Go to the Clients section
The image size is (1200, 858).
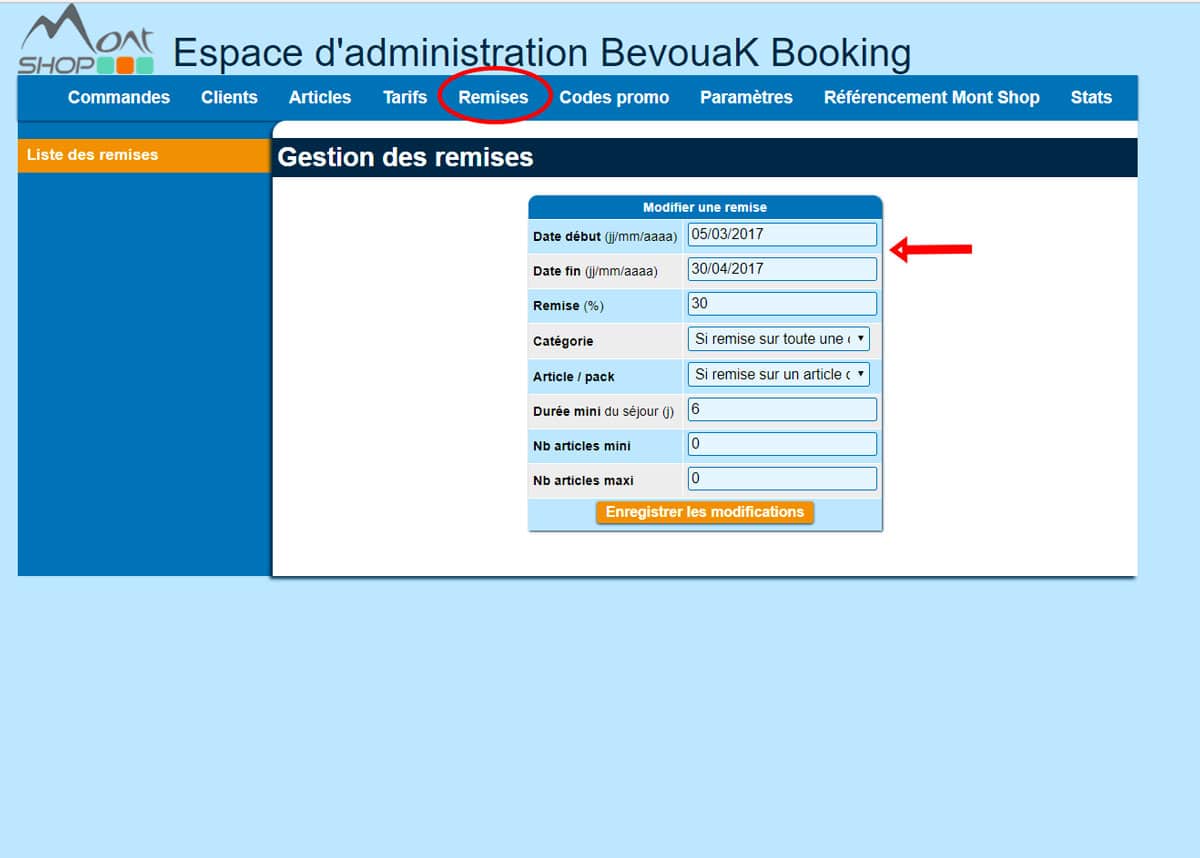(x=229, y=97)
